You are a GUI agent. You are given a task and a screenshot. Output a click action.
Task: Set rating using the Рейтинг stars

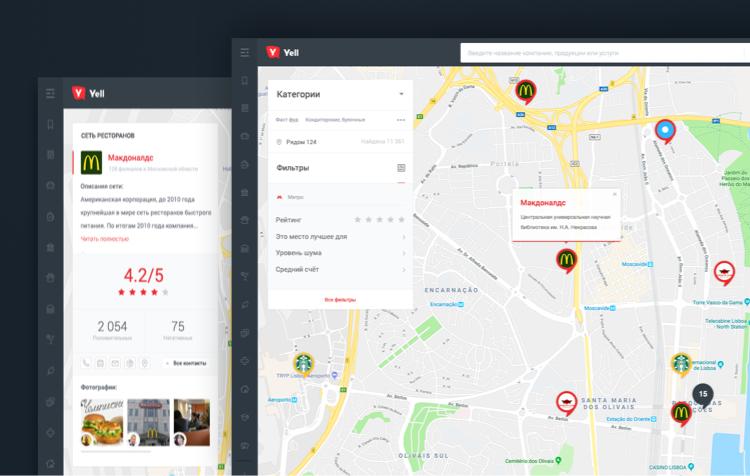click(380, 219)
